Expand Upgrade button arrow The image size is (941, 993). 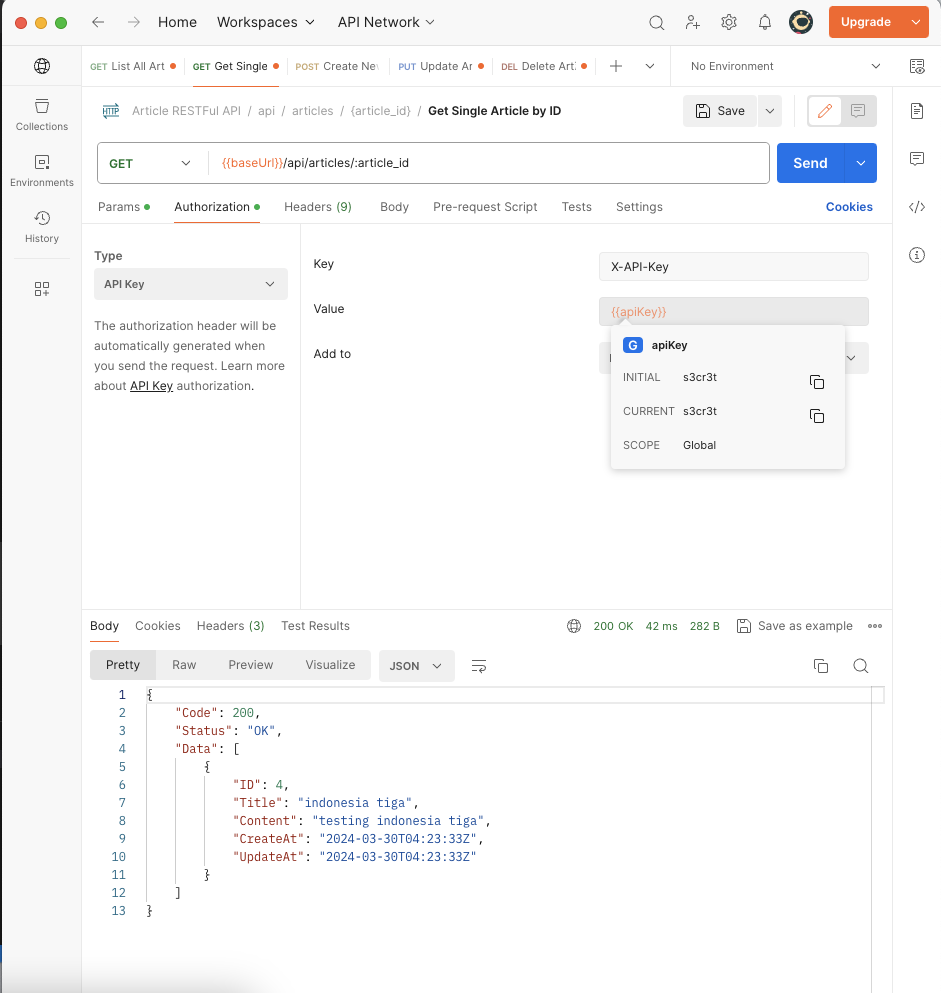pos(915,22)
